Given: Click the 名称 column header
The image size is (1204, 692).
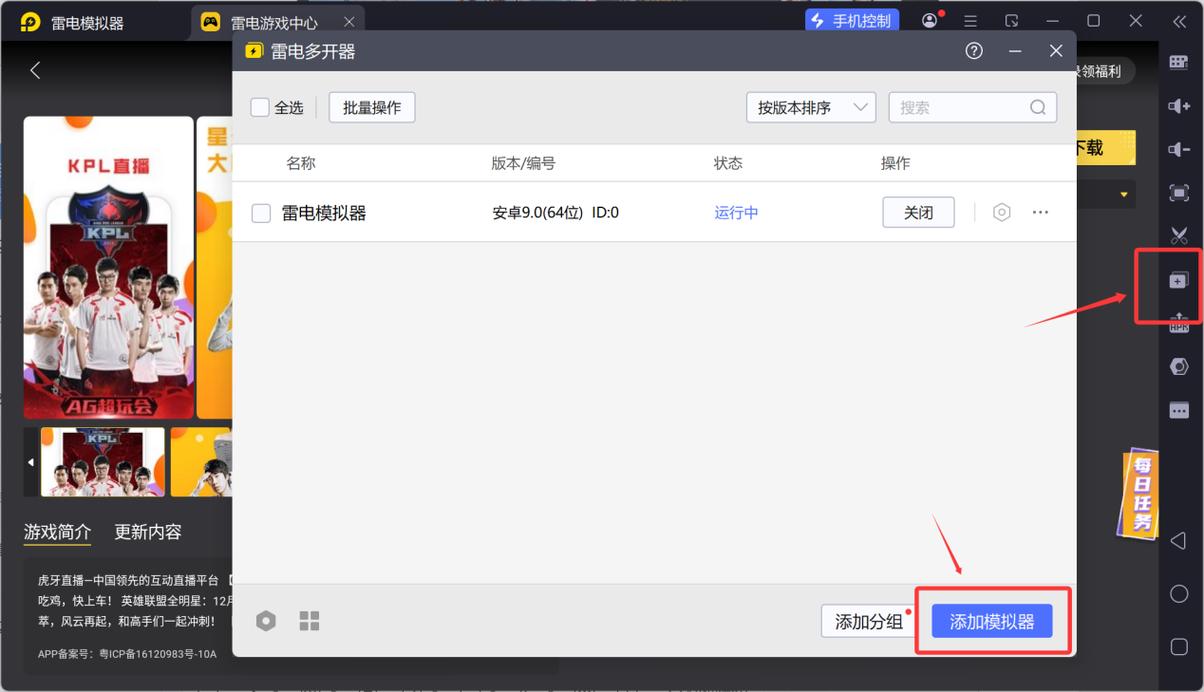Looking at the screenshot, I should click(301, 163).
